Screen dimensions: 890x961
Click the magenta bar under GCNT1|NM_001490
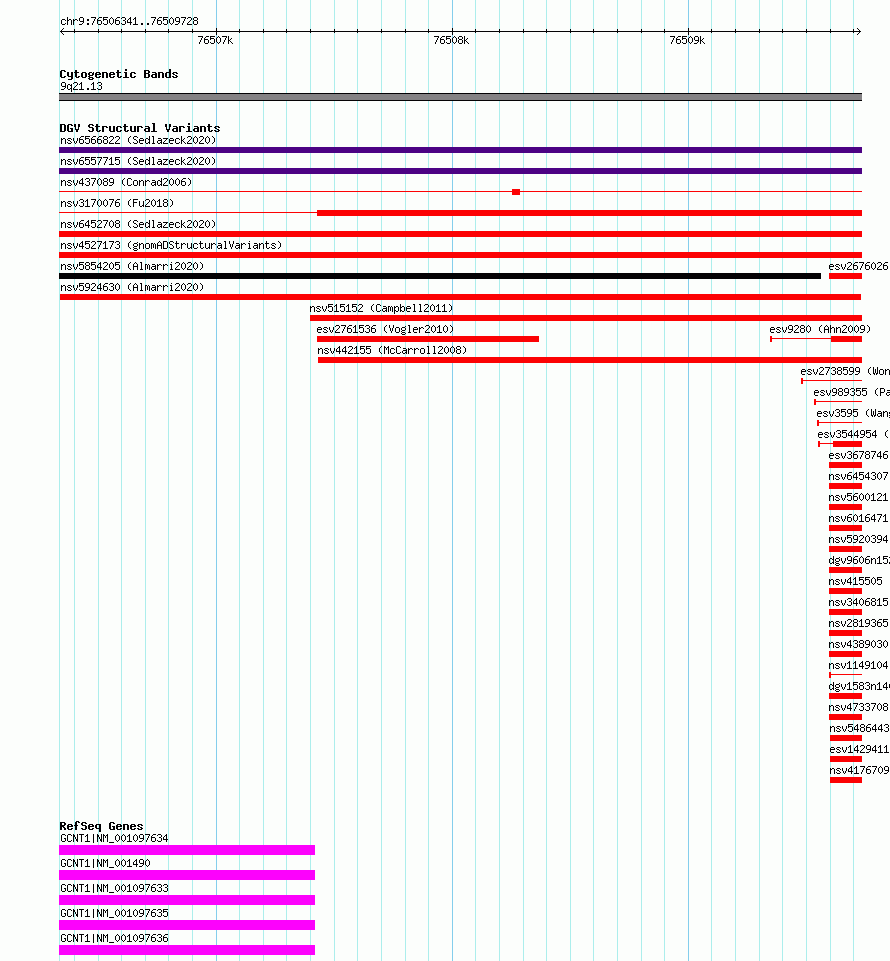[x=187, y=875]
